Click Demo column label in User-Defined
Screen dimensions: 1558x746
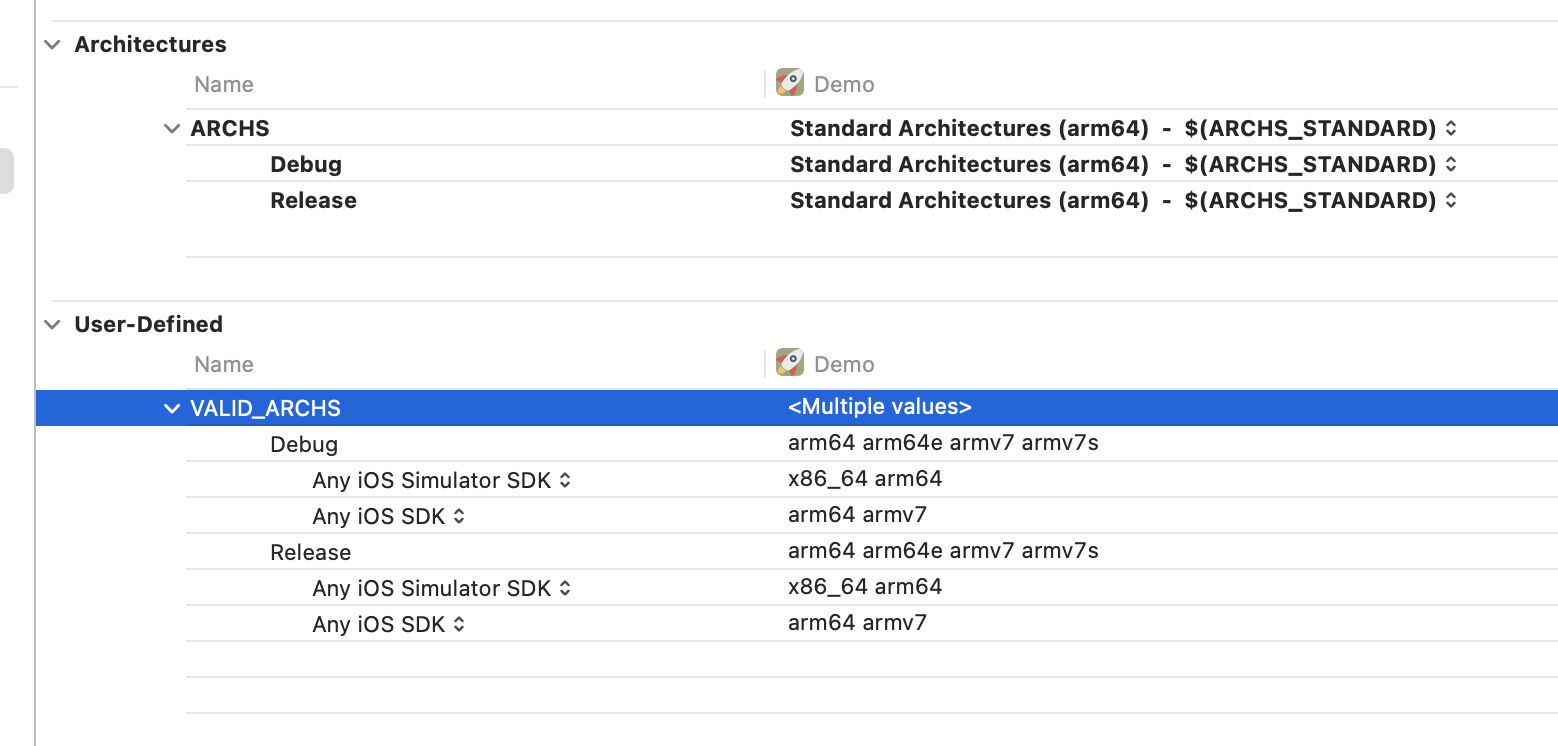pyautogui.click(x=845, y=365)
